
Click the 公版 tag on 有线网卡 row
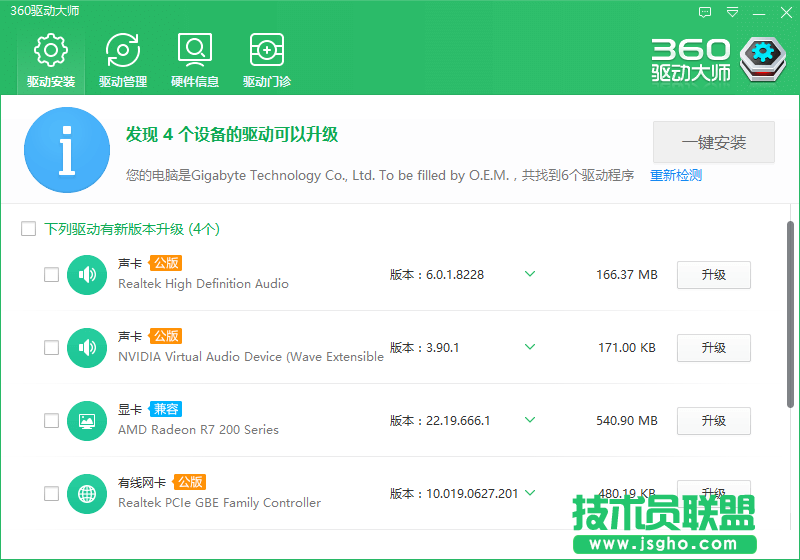click(x=189, y=482)
